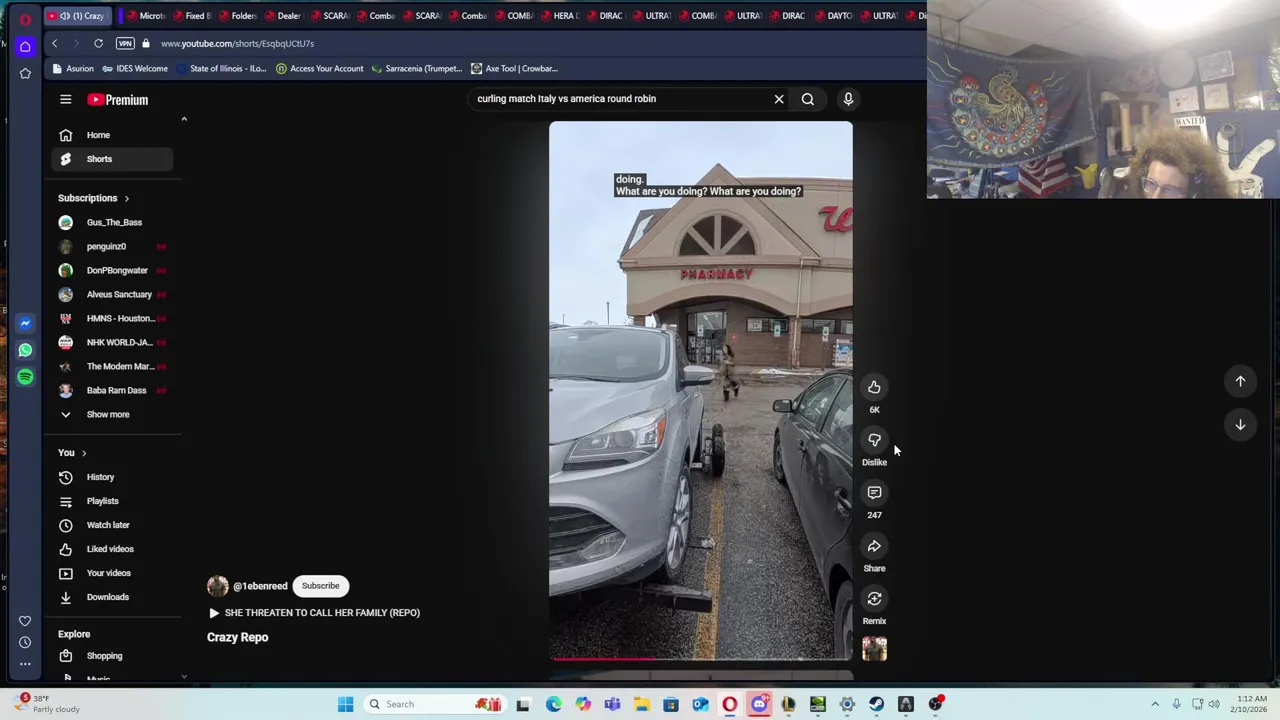The height and width of the screenshot is (720, 1280).
Task: Open Messenger in the Opera sidebar
Action: click(x=25, y=323)
